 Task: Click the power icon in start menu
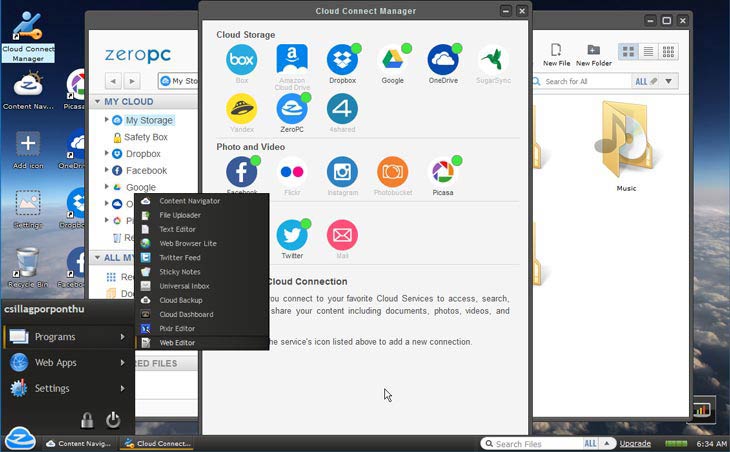pos(113,420)
